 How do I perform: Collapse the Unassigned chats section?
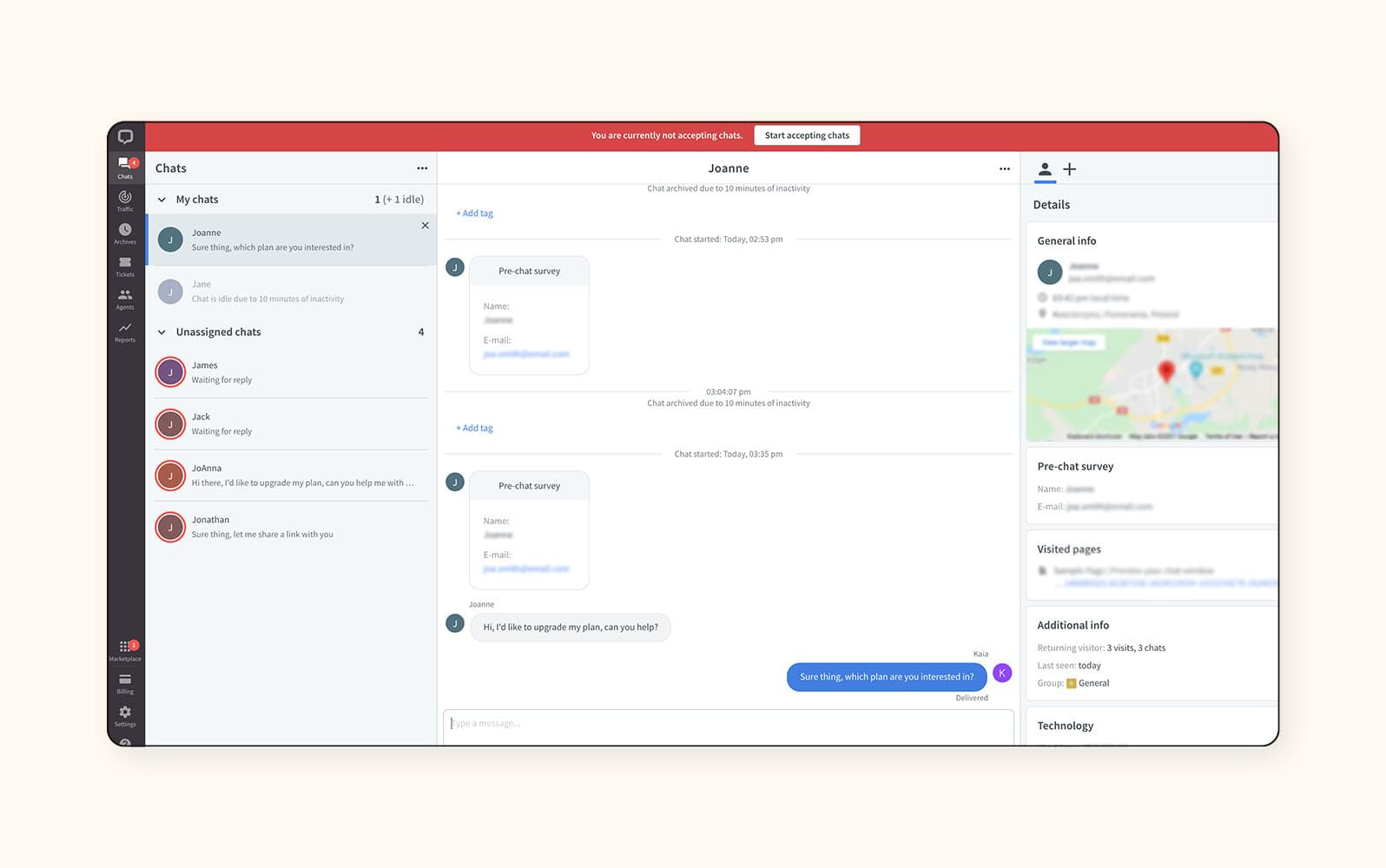coord(162,332)
